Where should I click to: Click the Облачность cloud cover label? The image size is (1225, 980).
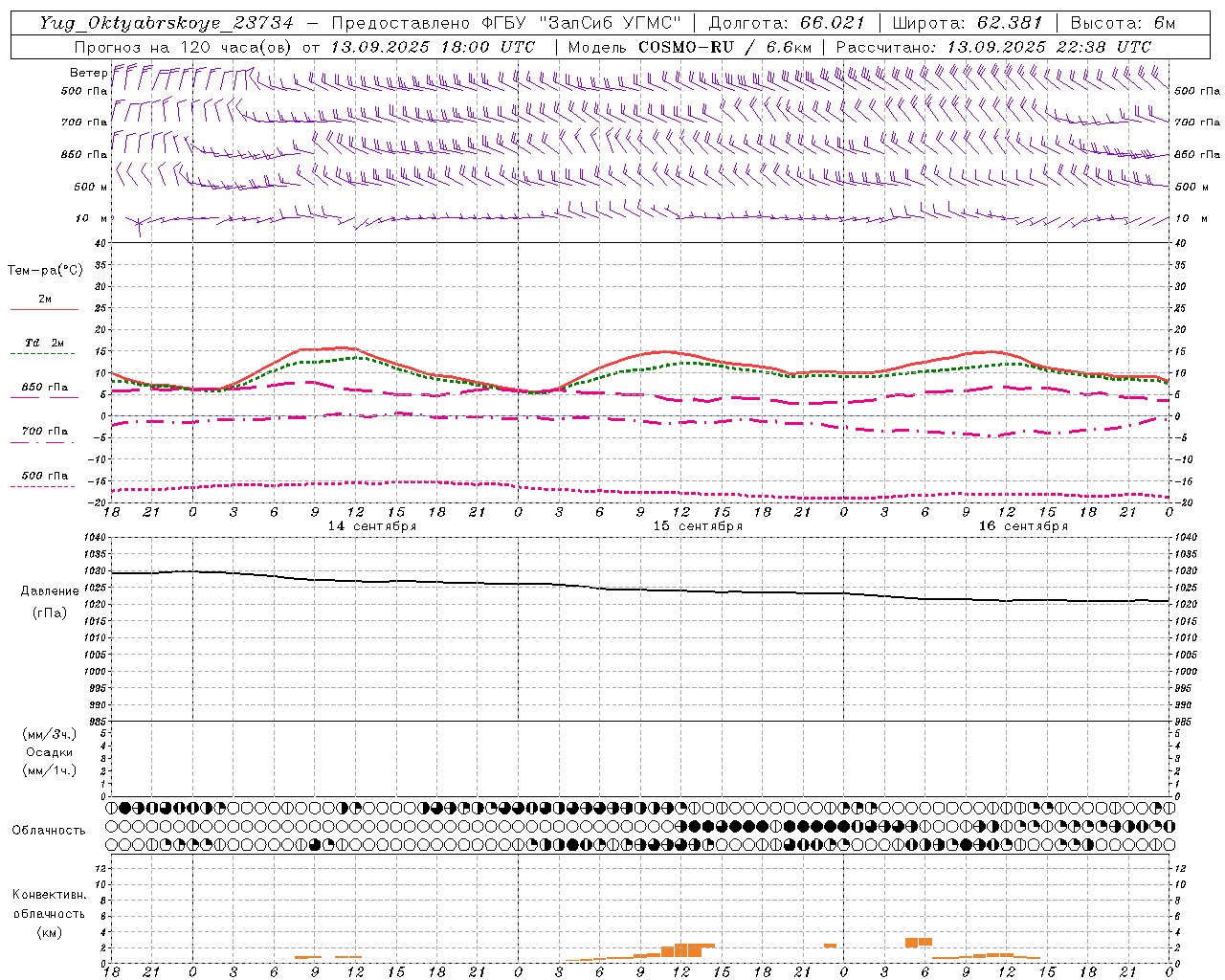[49, 831]
